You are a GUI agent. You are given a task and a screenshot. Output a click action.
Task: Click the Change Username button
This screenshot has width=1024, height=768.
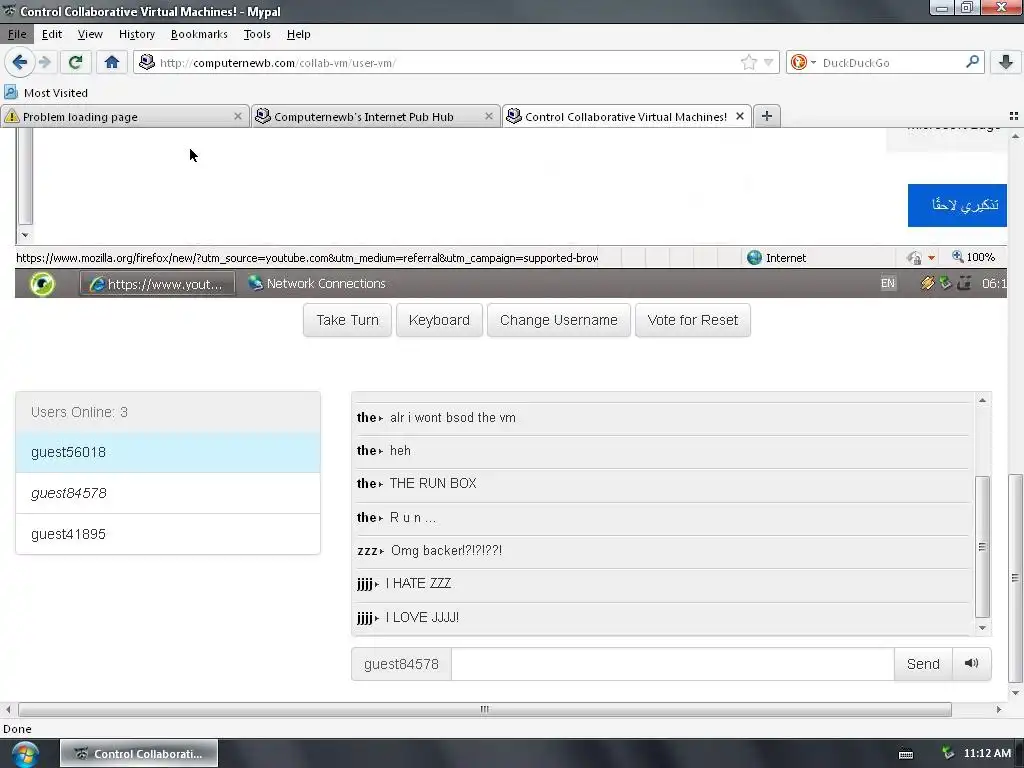click(558, 320)
